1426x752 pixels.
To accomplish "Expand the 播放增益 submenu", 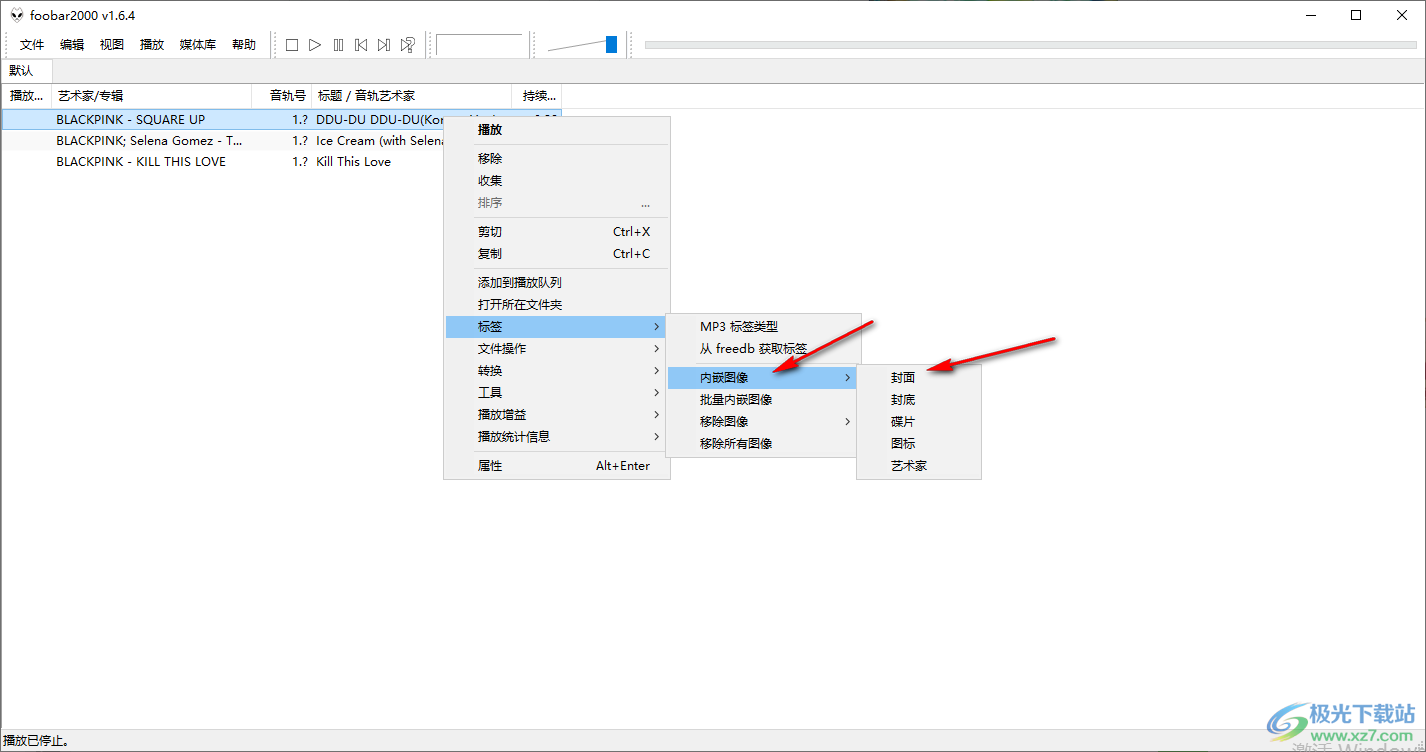I will pyautogui.click(x=557, y=415).
